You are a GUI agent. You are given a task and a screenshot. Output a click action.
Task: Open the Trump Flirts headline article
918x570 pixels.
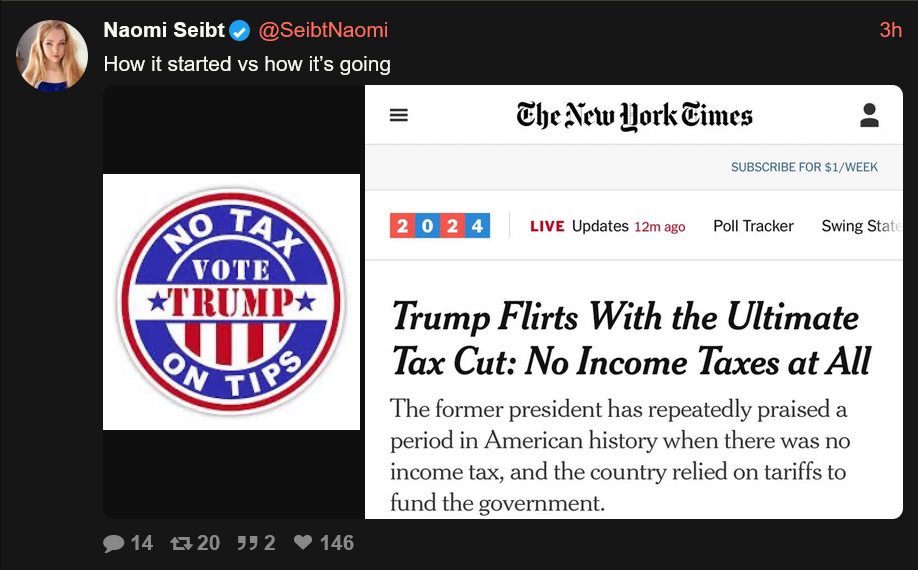pyautogui.click(x=631, y=339)
